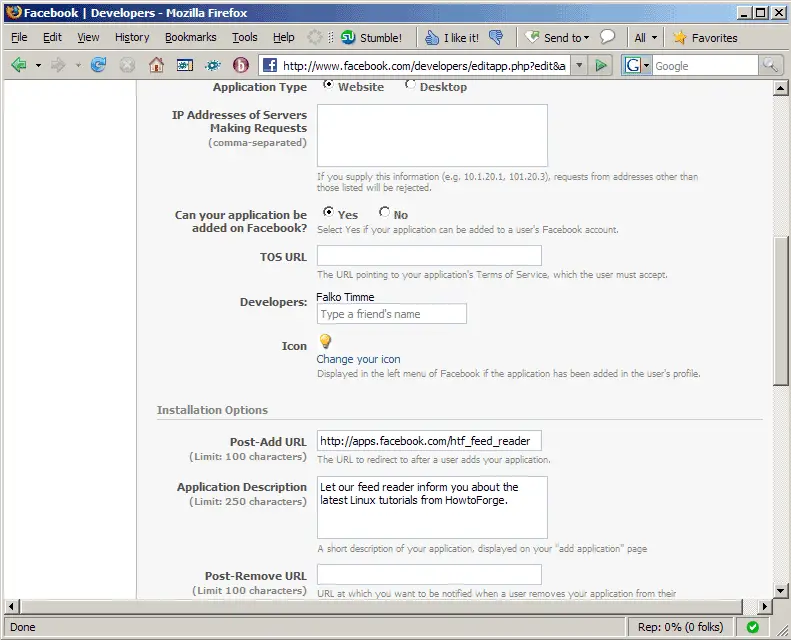Click the Change your icon link
This screenshot has width=791, height=640.
tap(358, 359)
